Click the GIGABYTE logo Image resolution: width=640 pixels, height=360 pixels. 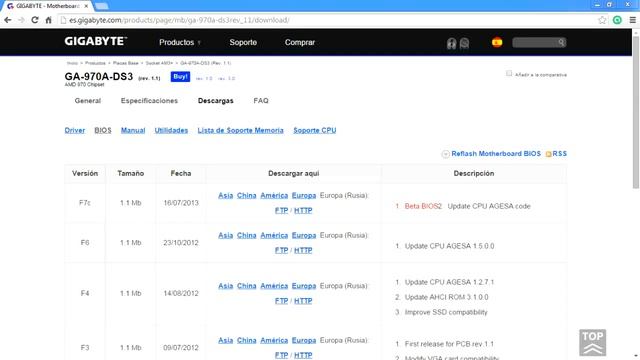coord(96,41)
